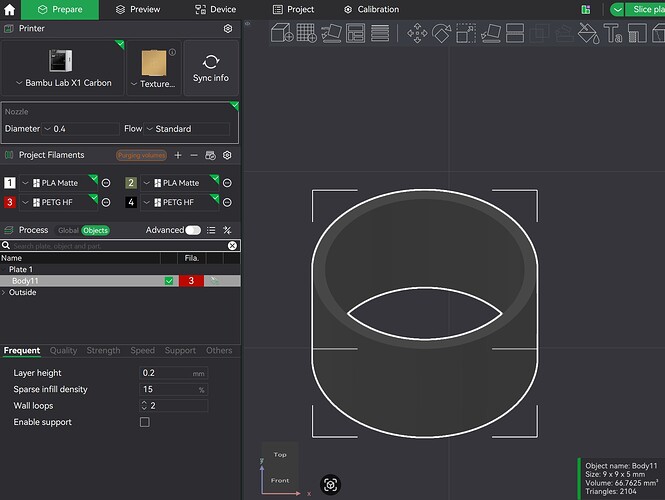Click the tool icon right of Text tool
The width and height of the screenshot is (665, 500).
click(x=637, y=33)
